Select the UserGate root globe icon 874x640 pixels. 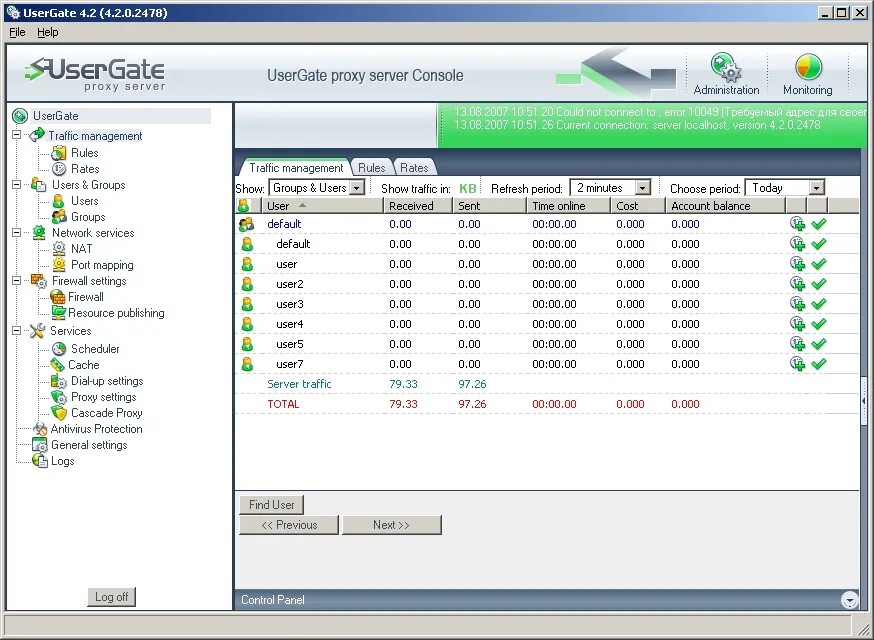[x=20, y=116]
